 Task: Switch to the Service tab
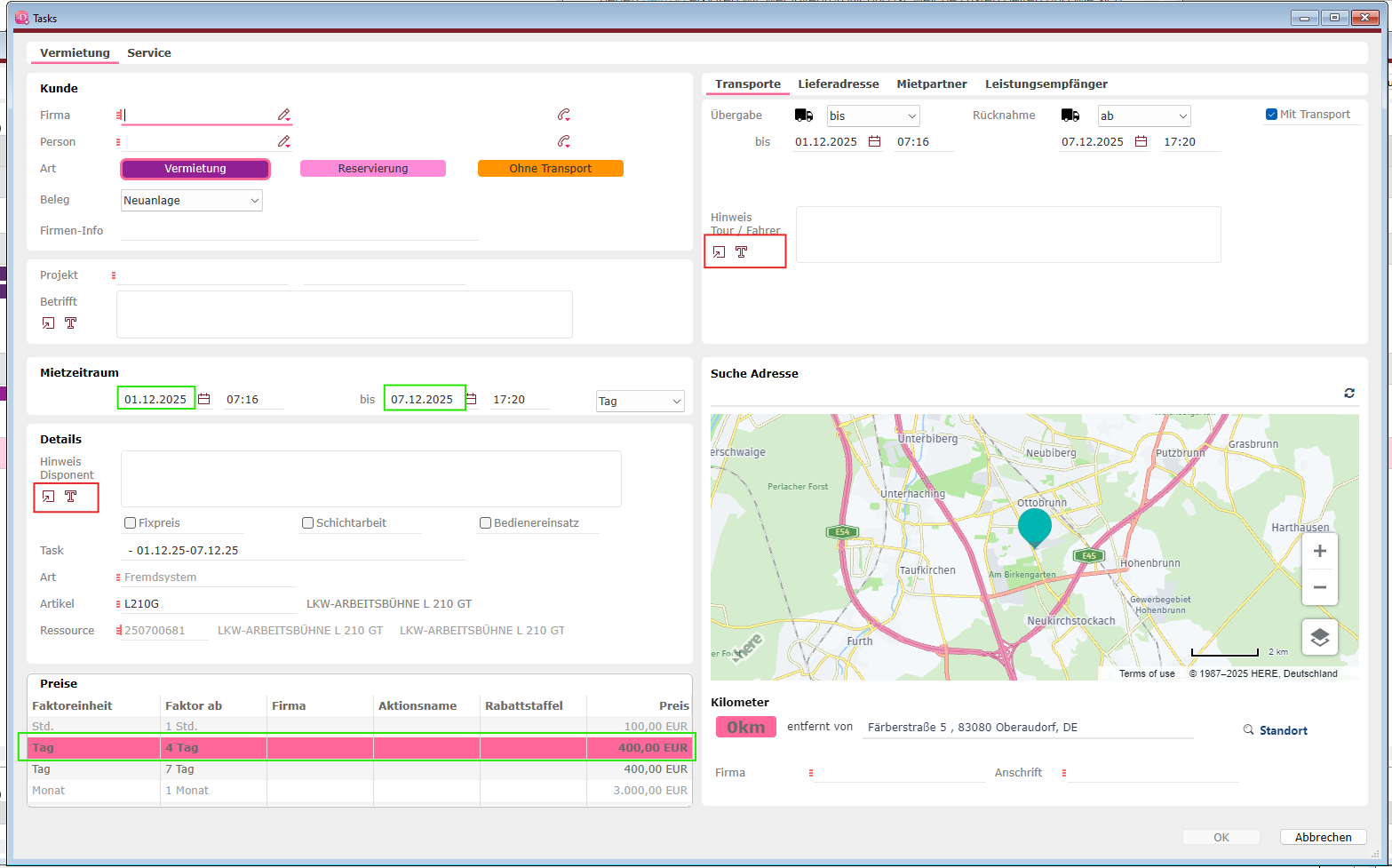tap(149, 53)
